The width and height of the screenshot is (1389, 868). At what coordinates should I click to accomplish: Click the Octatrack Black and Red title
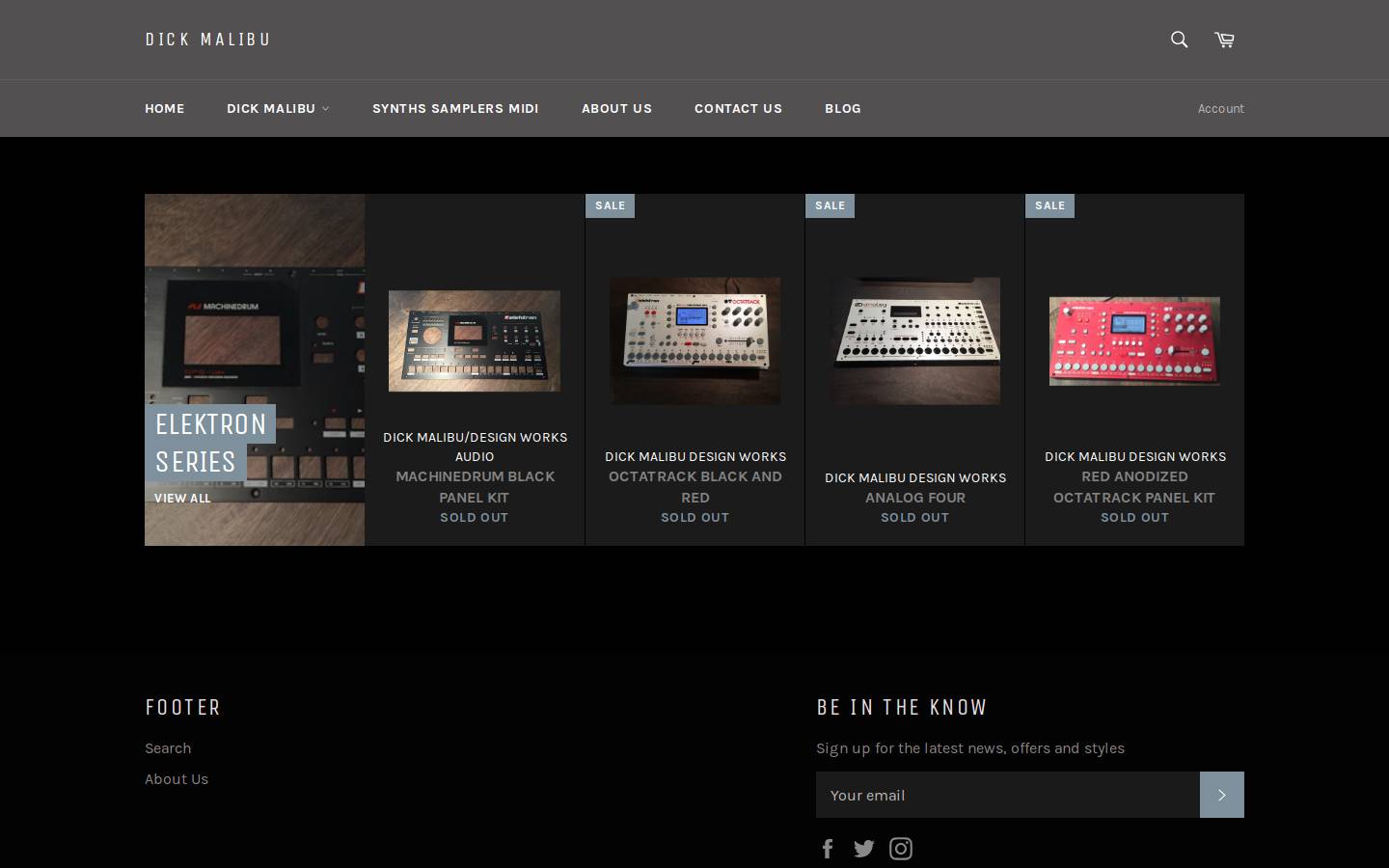click(x=694, y=487)
